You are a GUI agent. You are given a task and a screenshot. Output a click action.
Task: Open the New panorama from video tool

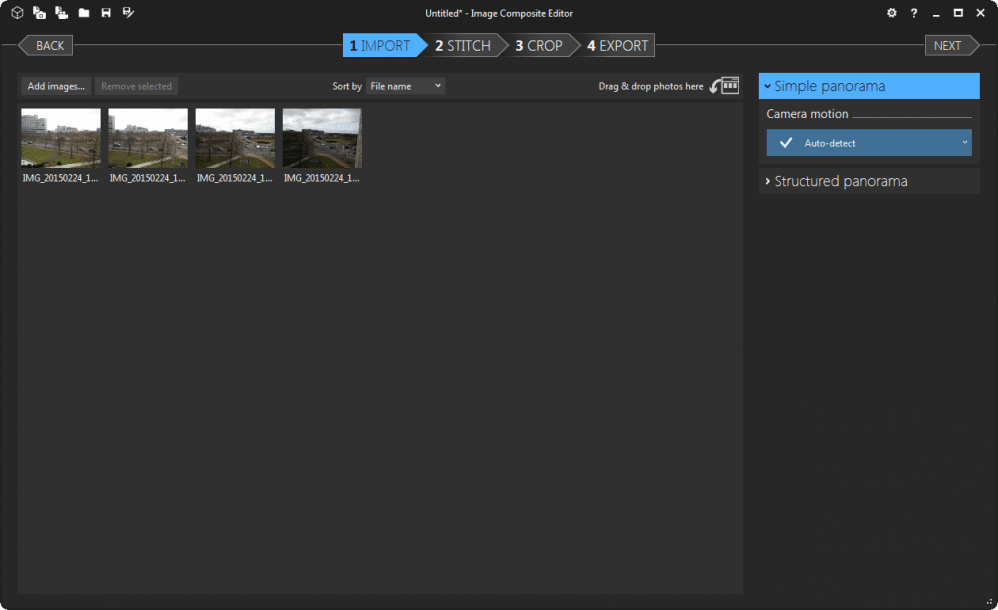(61, 13)
